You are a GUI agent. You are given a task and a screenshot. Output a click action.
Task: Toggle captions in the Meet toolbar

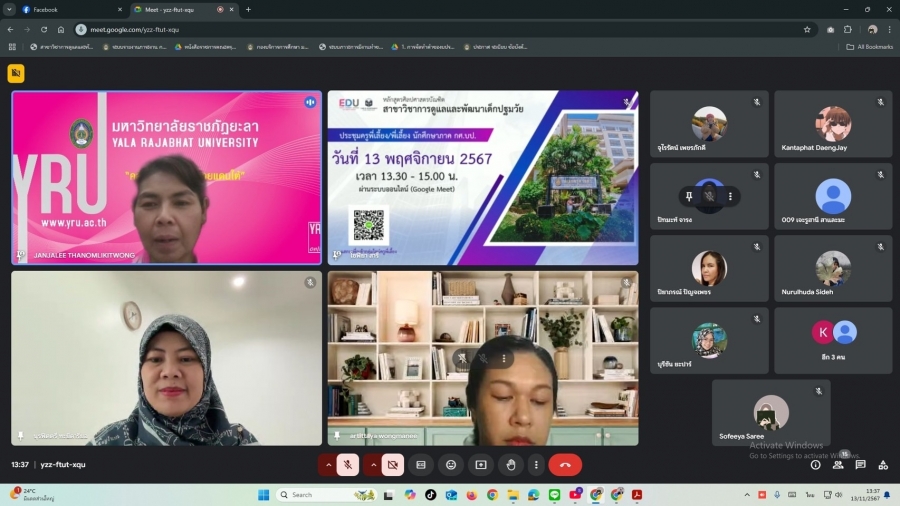pos(421,465)
